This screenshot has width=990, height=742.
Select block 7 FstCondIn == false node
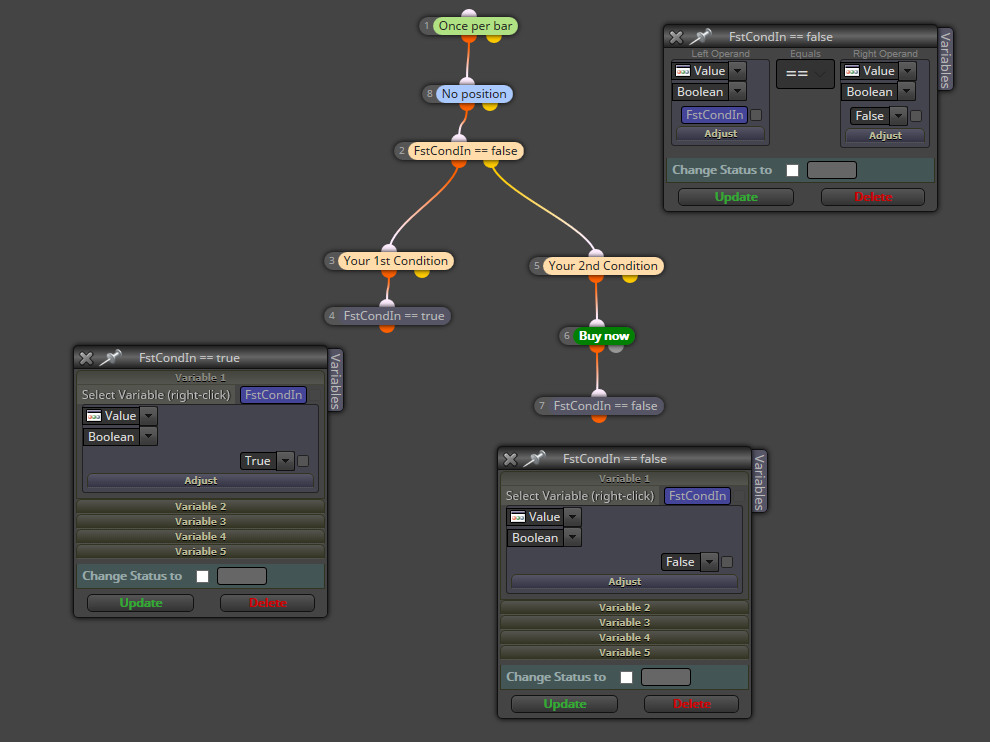605,406
